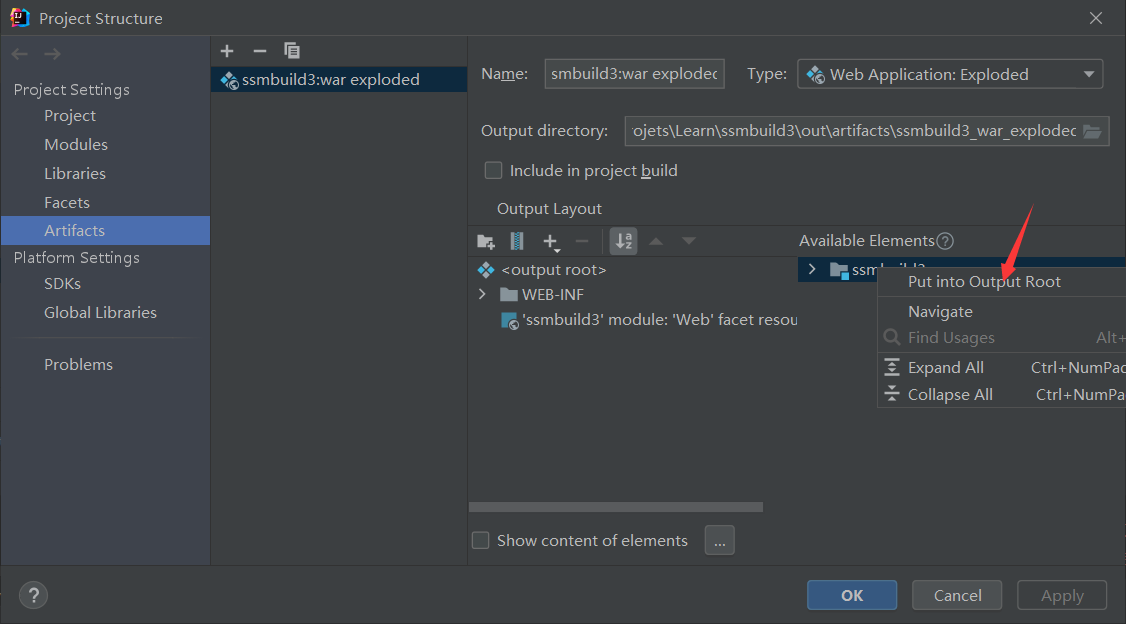
Task: Click the Create Archive toolbar icon
Action: click(x=517, y=241)
